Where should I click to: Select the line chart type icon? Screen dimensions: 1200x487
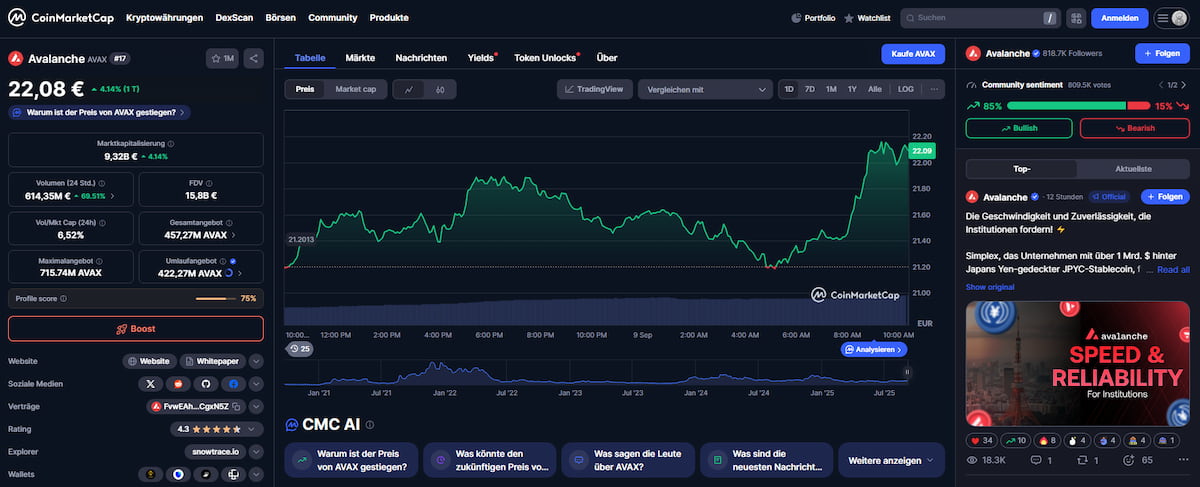click(x=409, y=89)
